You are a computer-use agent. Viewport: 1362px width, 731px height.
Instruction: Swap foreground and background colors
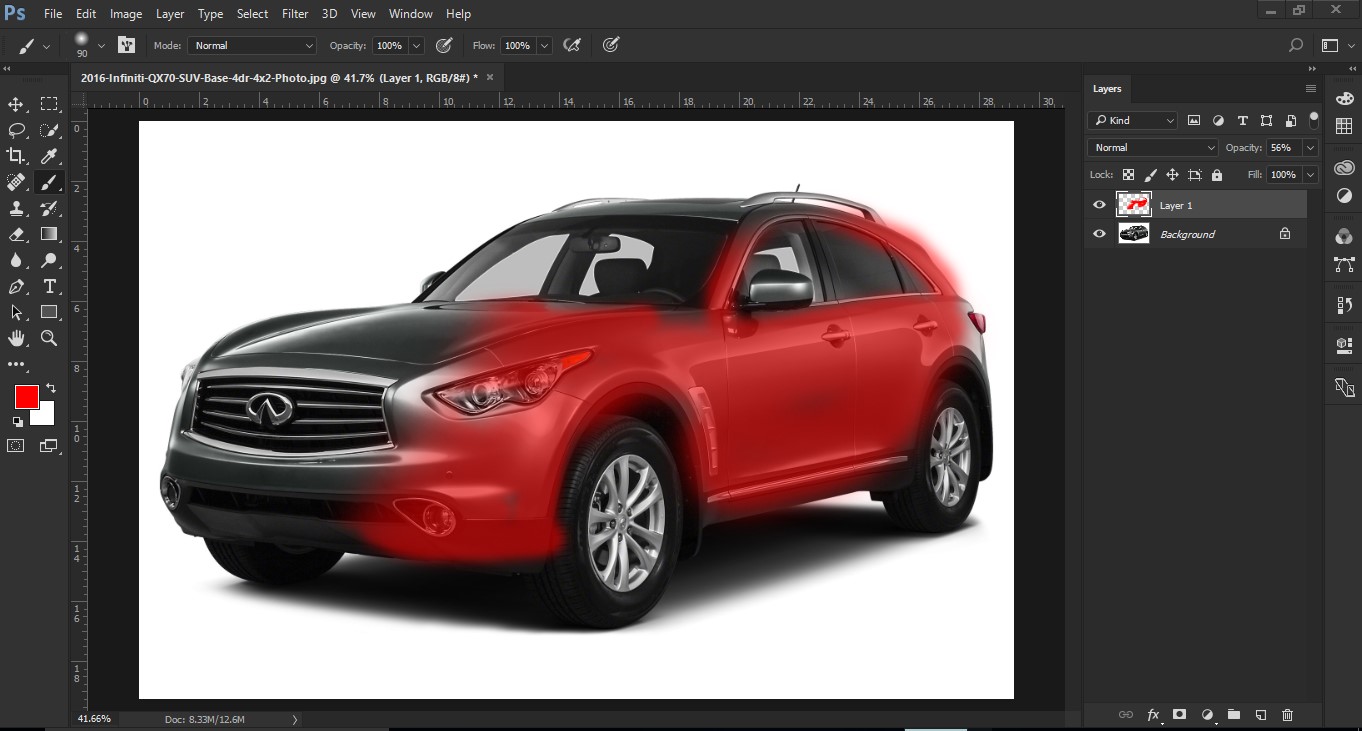50,388
